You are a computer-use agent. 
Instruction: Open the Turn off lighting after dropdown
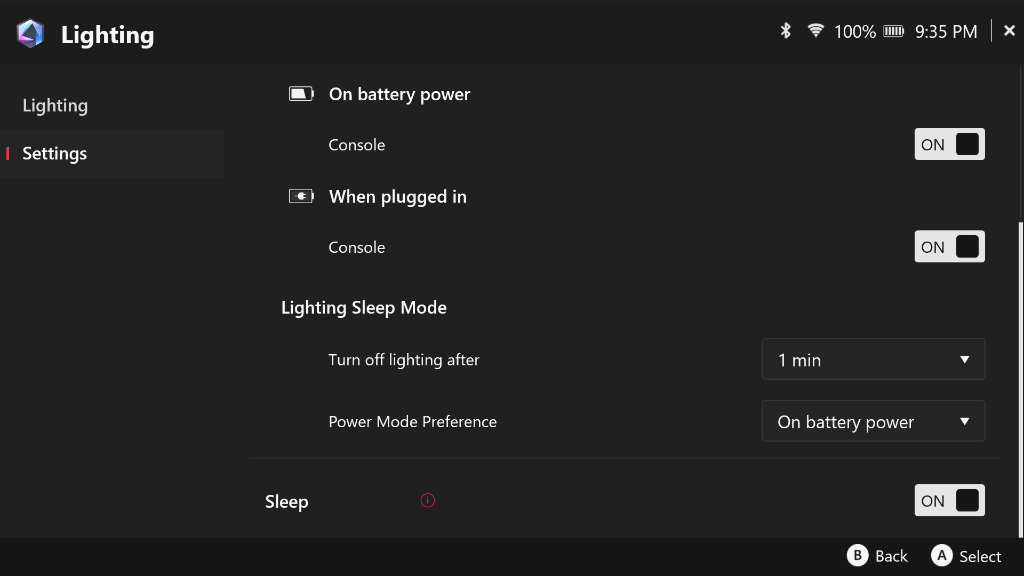(x=873, y=360)
